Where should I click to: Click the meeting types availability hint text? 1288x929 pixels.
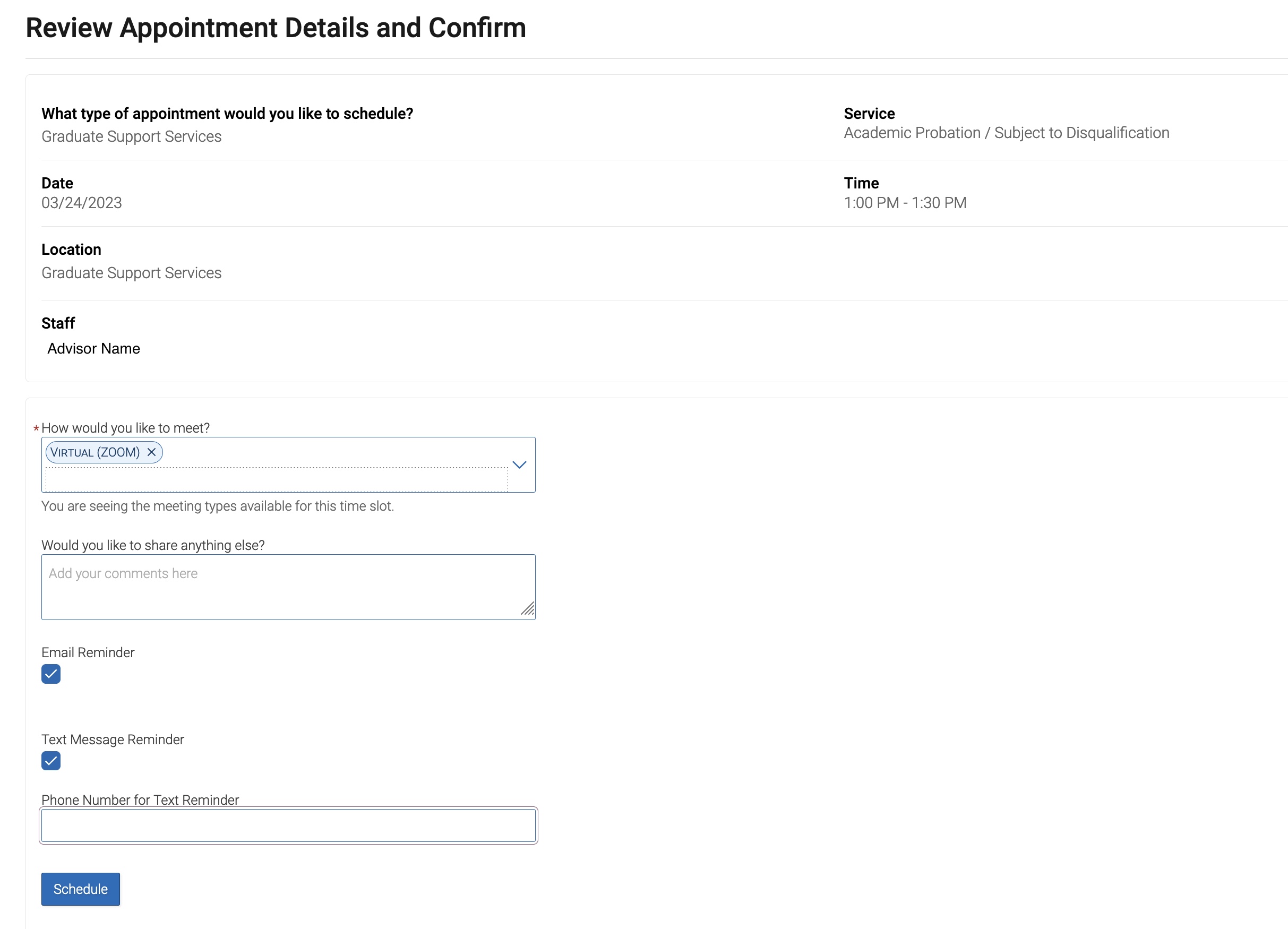point(218,506)
